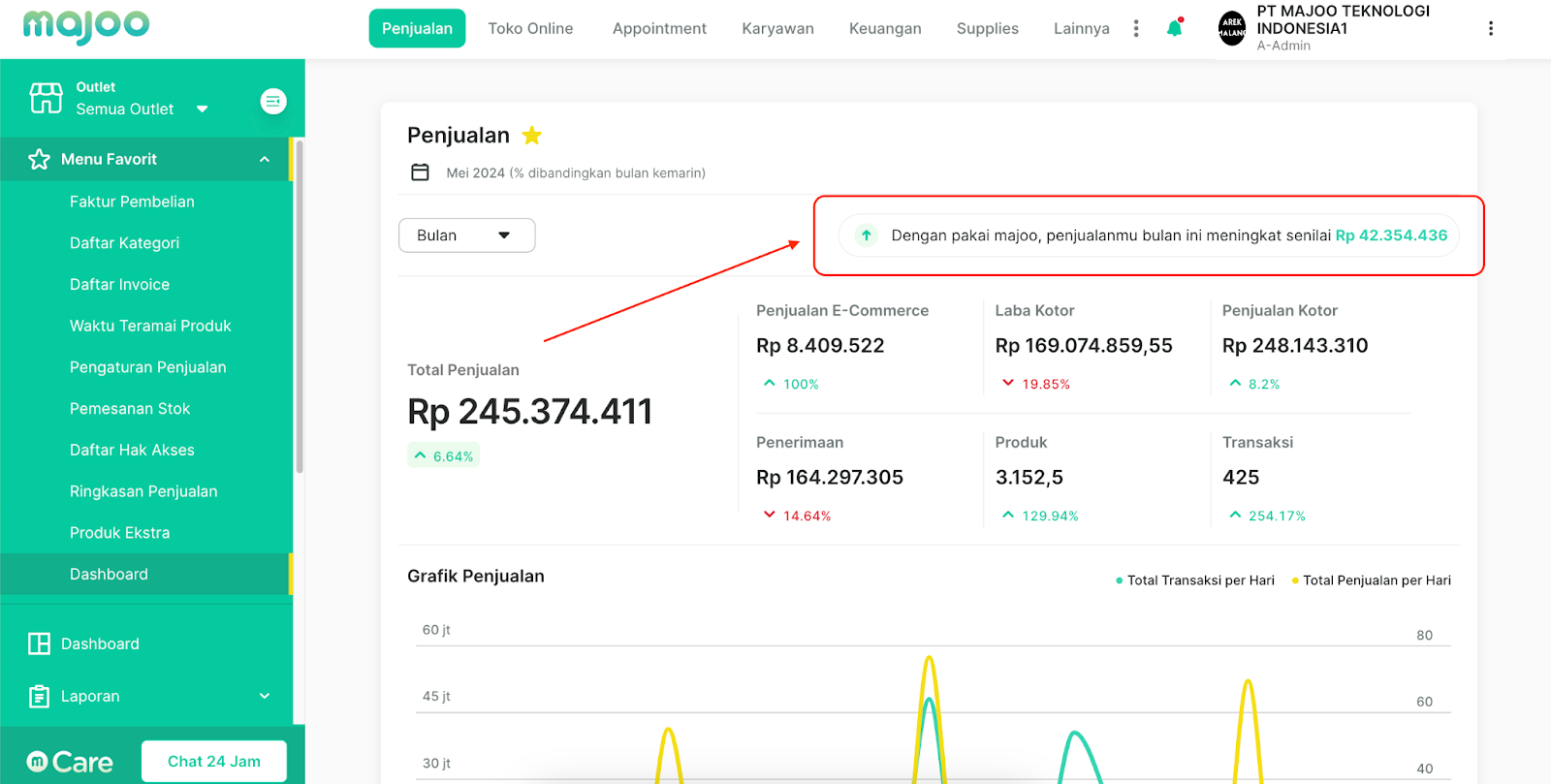This screenshot has width=1551, height=784.
Task: Open the Bulan period dropdown
Action: pyautogui.click(x=466, y=235)
